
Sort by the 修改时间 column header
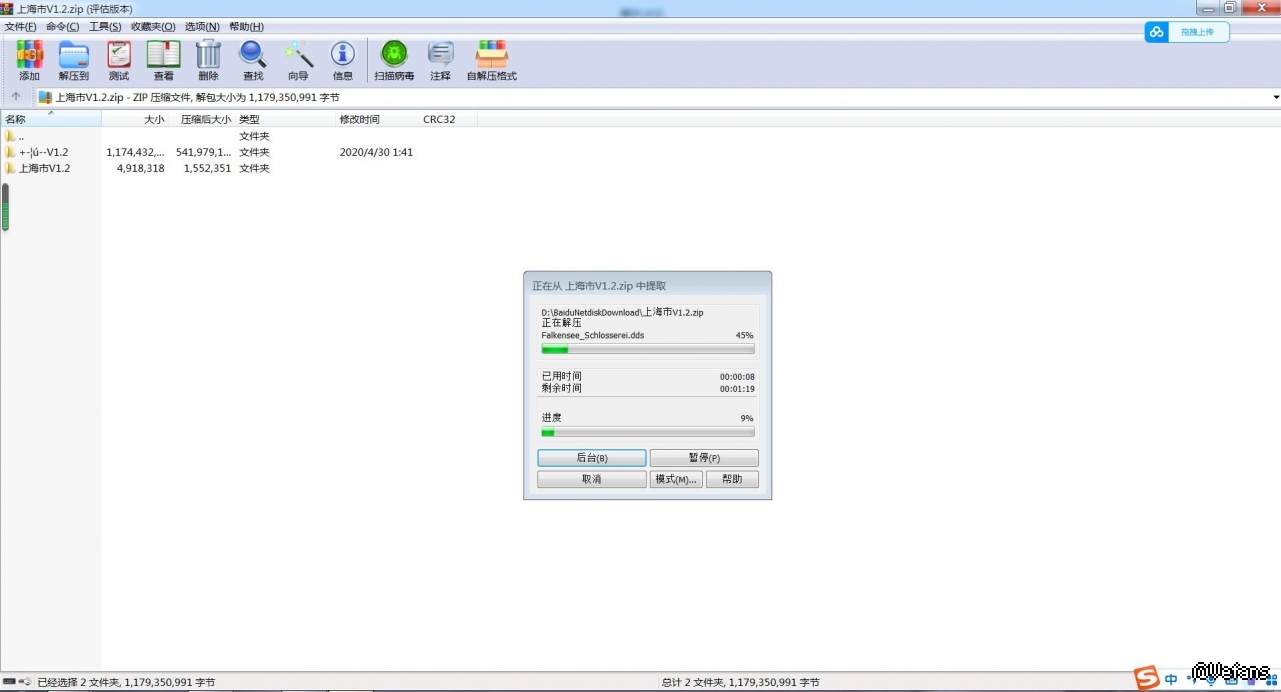coord(377,119)
